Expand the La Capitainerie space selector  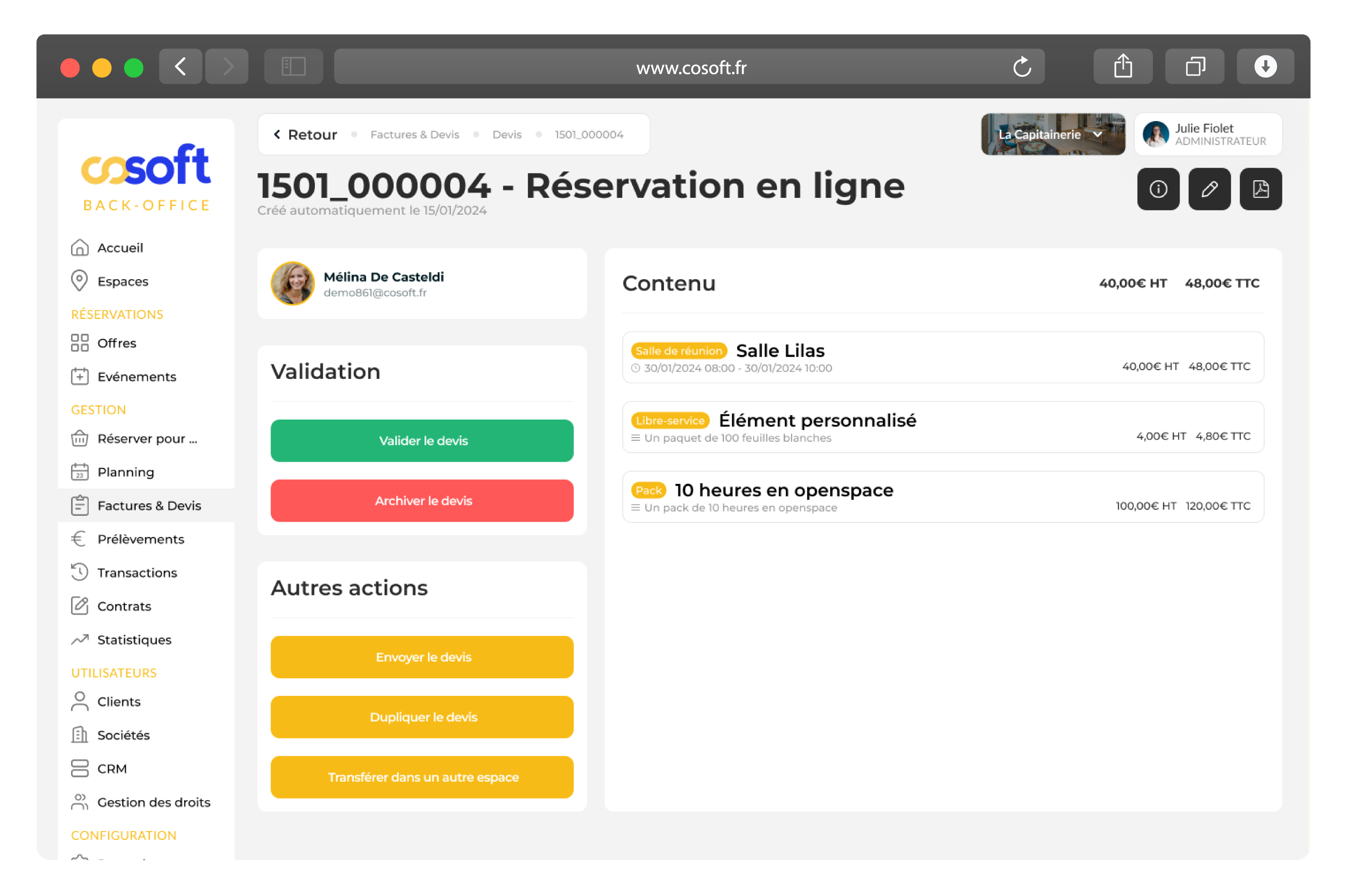click(1052, 134)
